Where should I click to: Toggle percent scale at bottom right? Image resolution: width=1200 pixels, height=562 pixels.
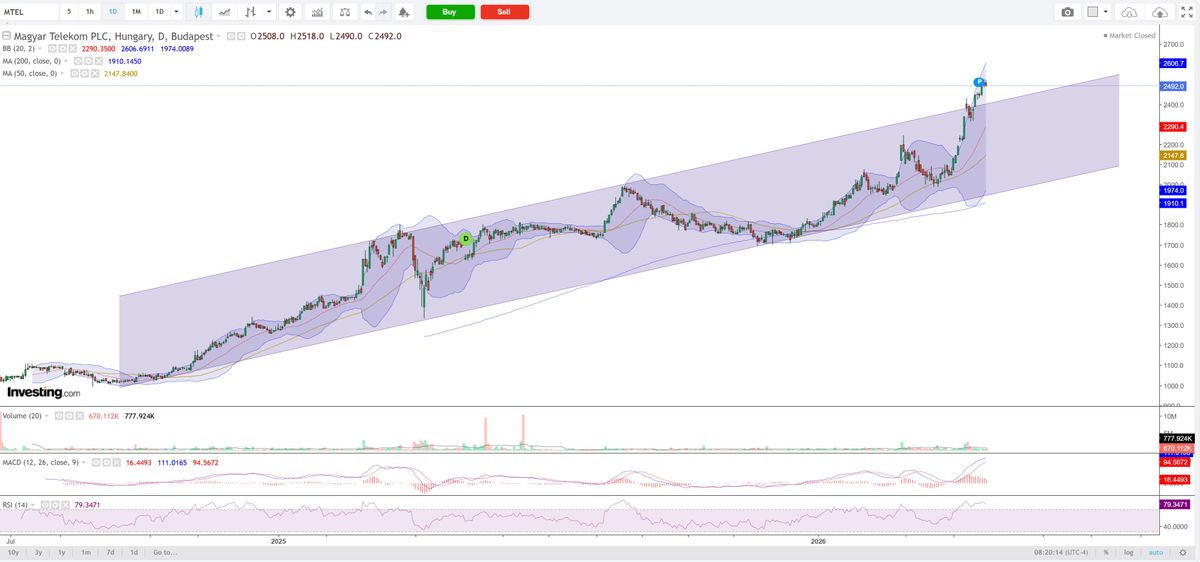[x=1106, y=552]
